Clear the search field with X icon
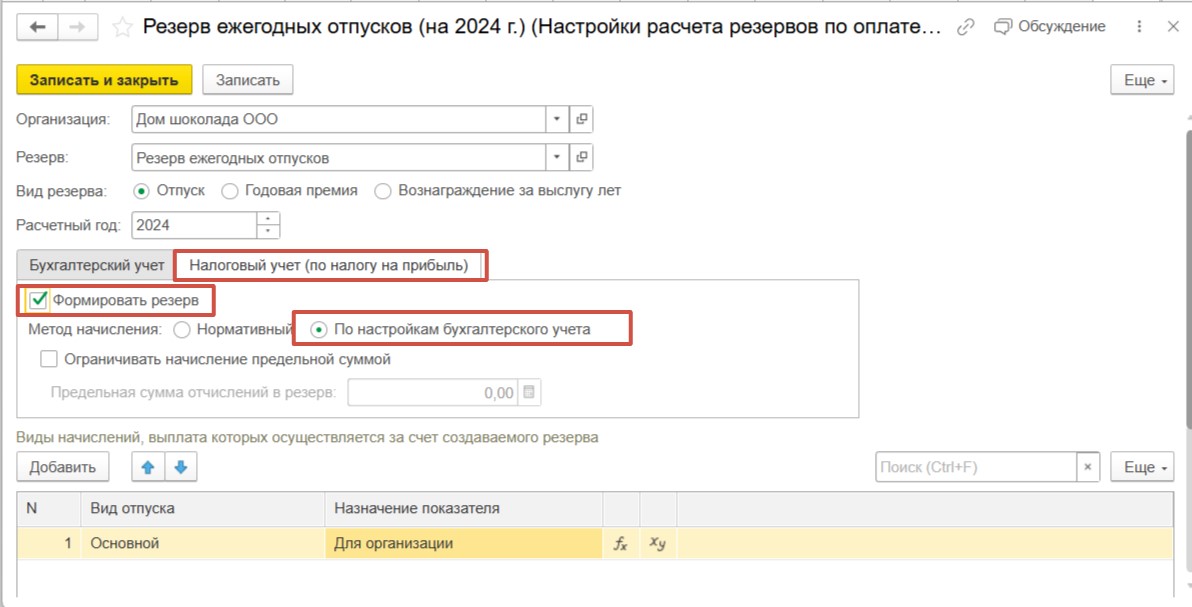This screenshot has height=607, width=1192. coord(1088,467)
